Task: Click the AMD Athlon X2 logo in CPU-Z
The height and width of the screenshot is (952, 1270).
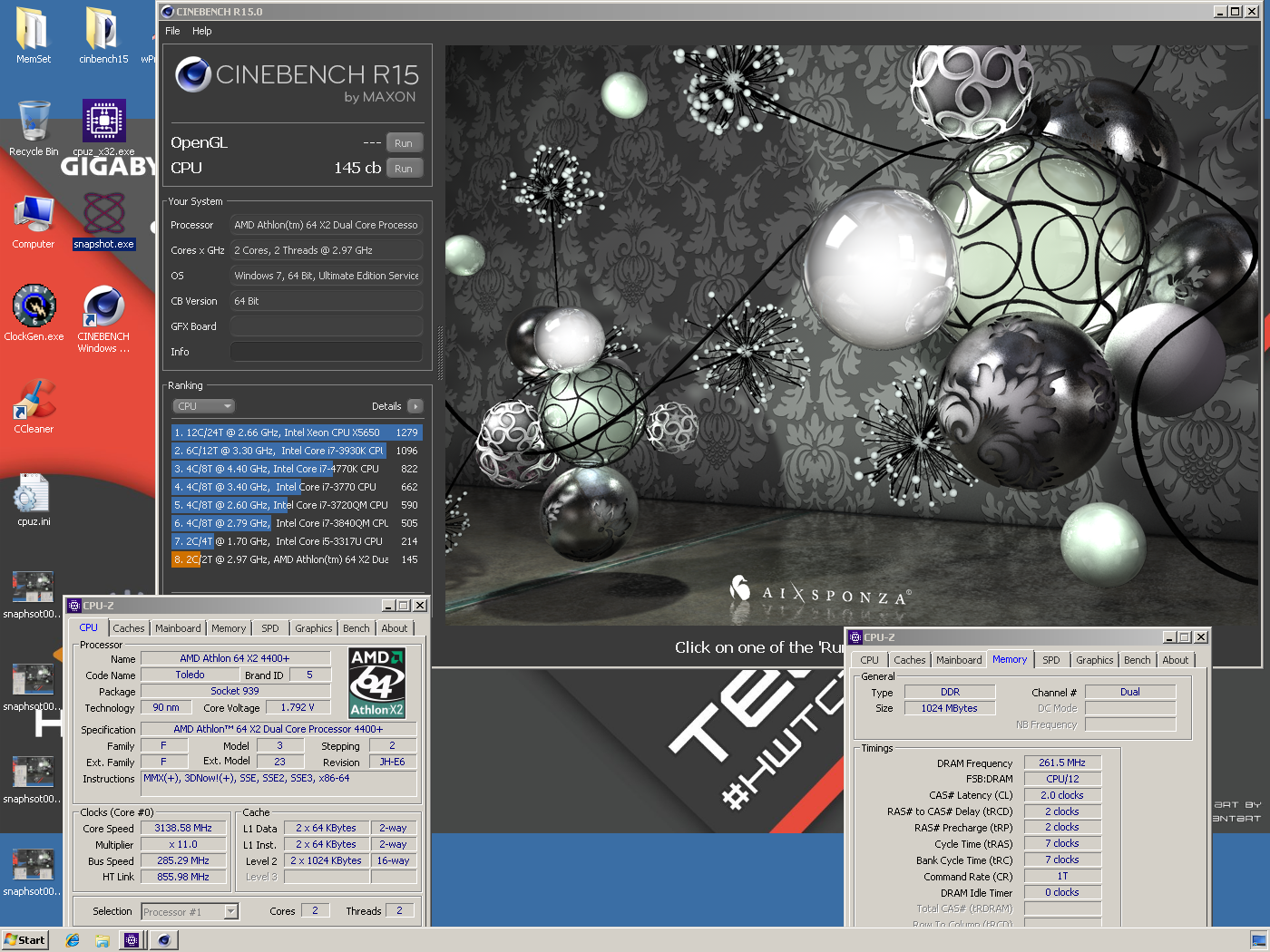Action: coord(376,683)
